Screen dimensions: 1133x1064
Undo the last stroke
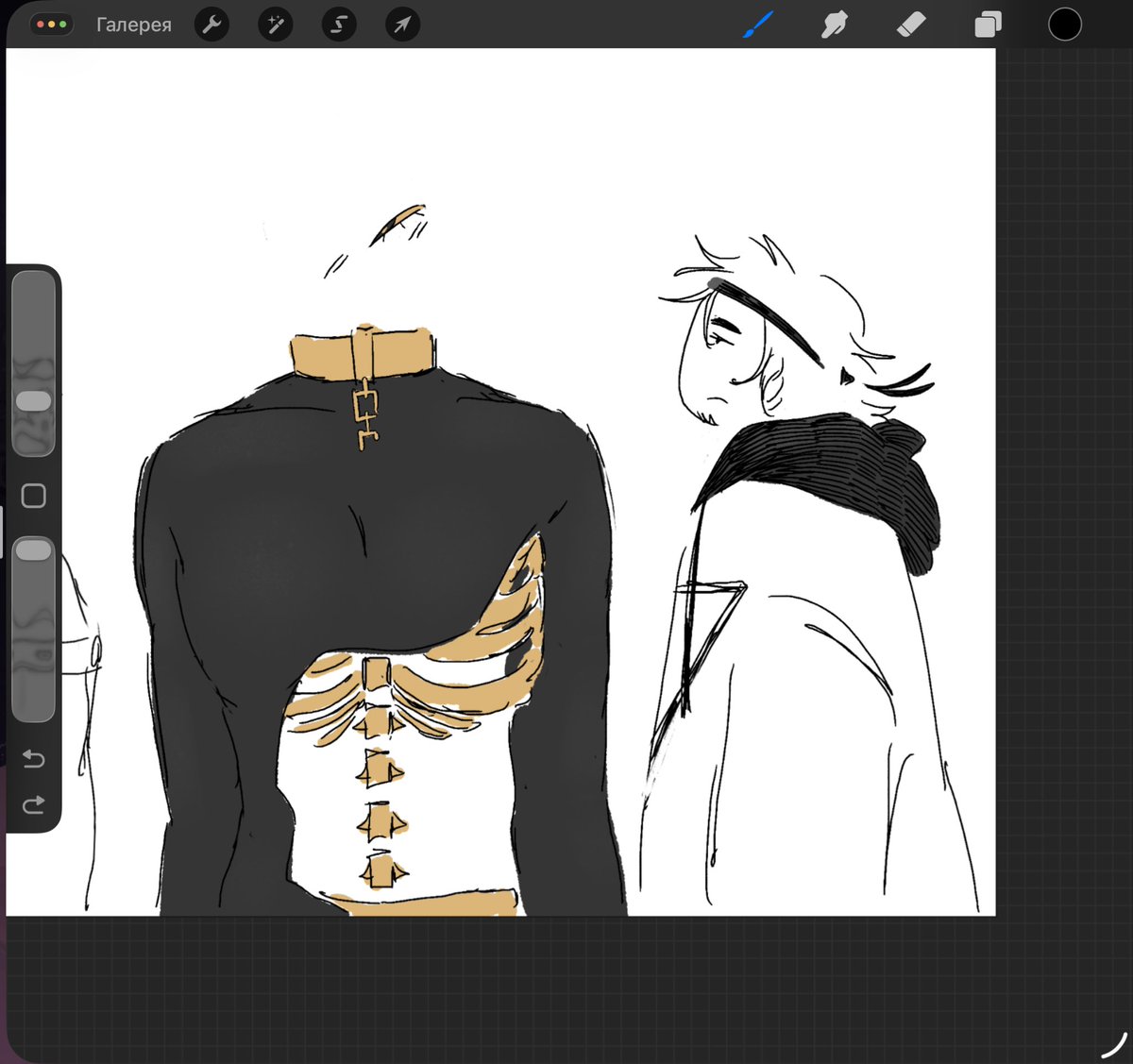(x=34, y=759)
